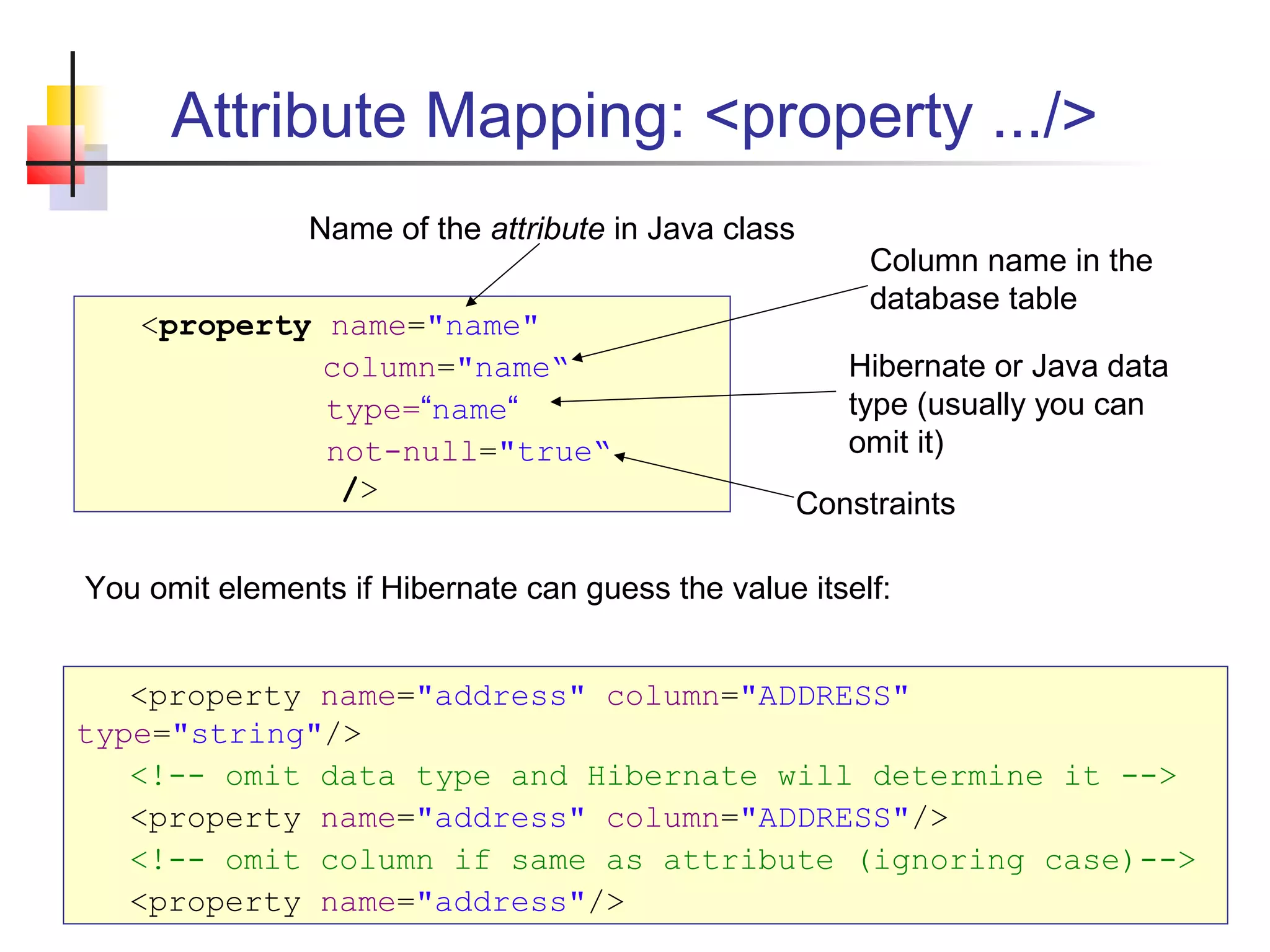The image size is (1270, 952).
Task: Click the bold 'property' tag keyword
Action: (234, 327)
